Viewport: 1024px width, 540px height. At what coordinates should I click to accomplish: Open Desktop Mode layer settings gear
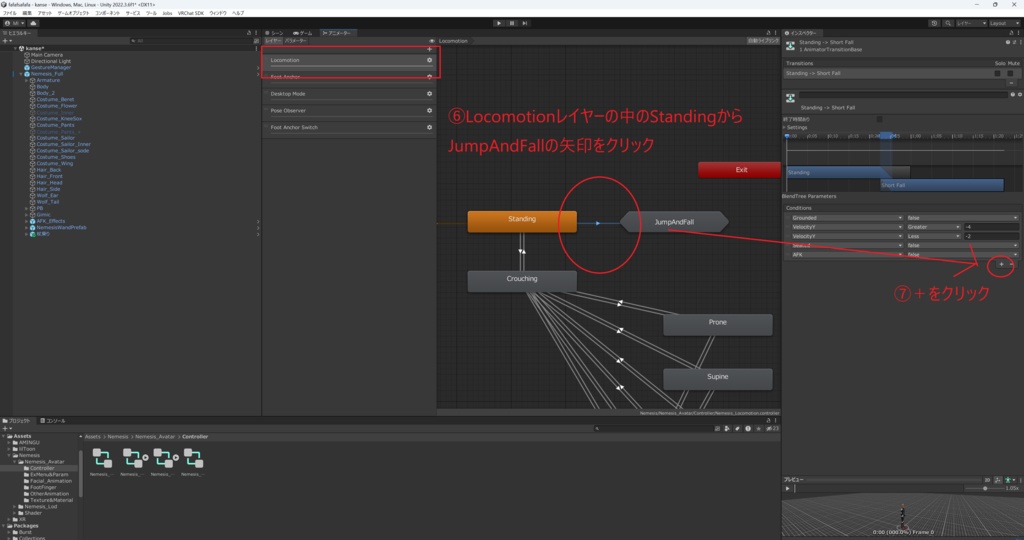pos(429,93)
